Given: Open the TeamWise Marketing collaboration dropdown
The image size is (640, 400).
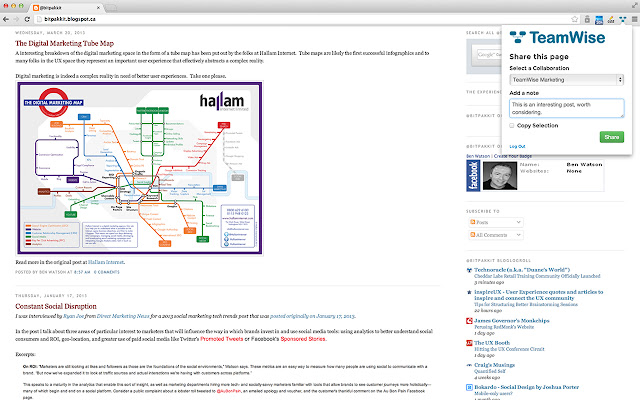Looking at the screenshot, I should [x=567, y=80].
